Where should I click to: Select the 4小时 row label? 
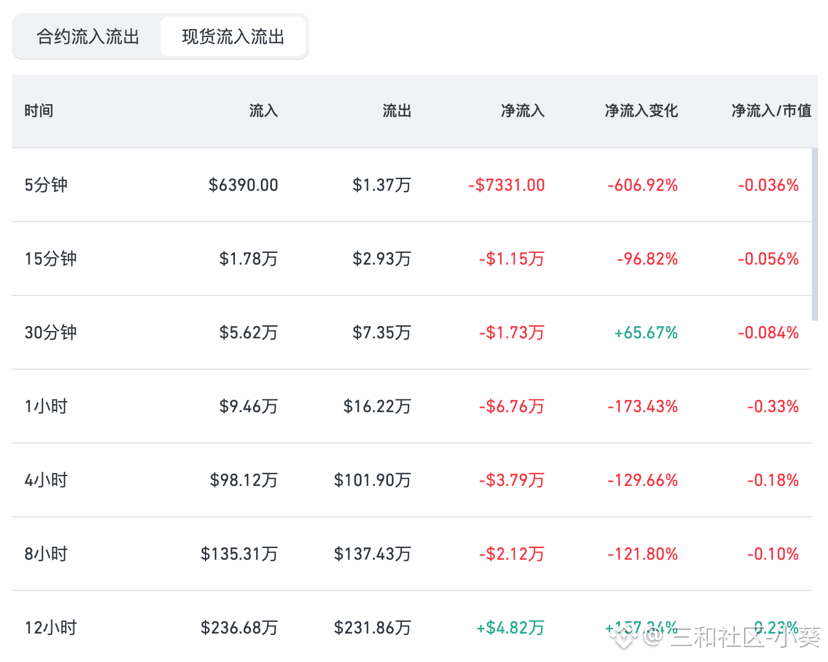tap(46, 480)
